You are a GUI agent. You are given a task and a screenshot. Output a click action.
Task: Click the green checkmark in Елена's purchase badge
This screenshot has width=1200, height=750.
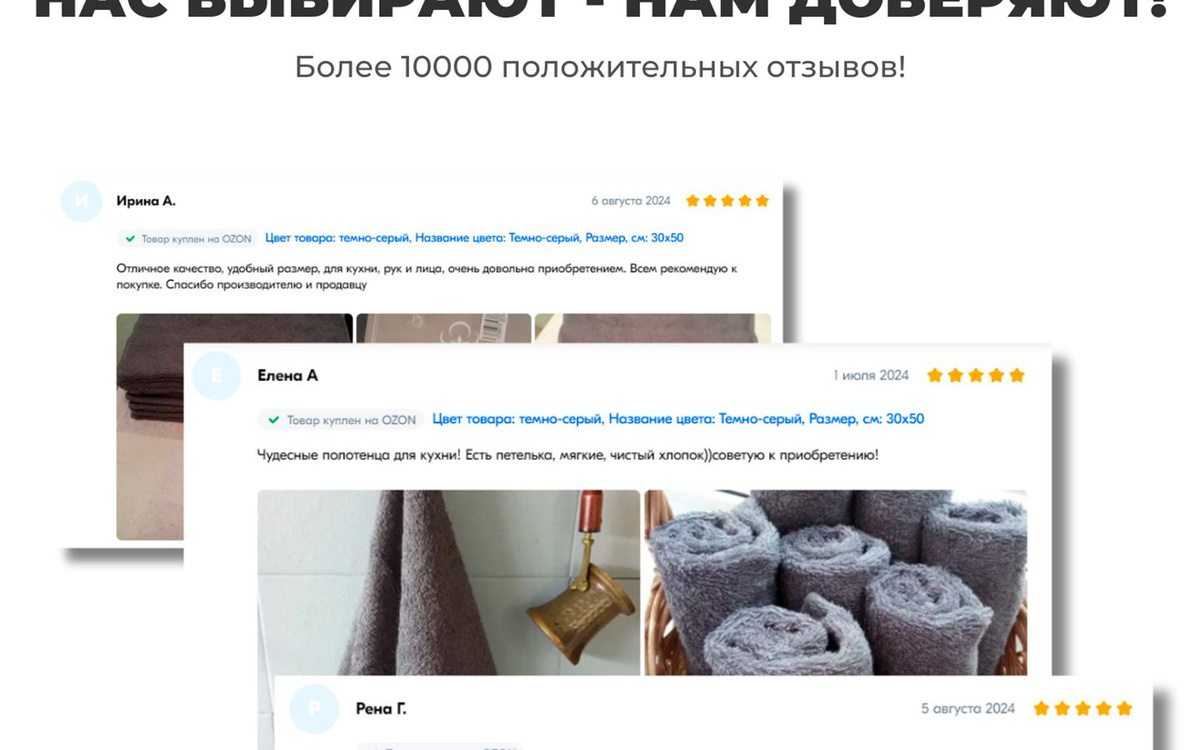[x=274, y=420]
